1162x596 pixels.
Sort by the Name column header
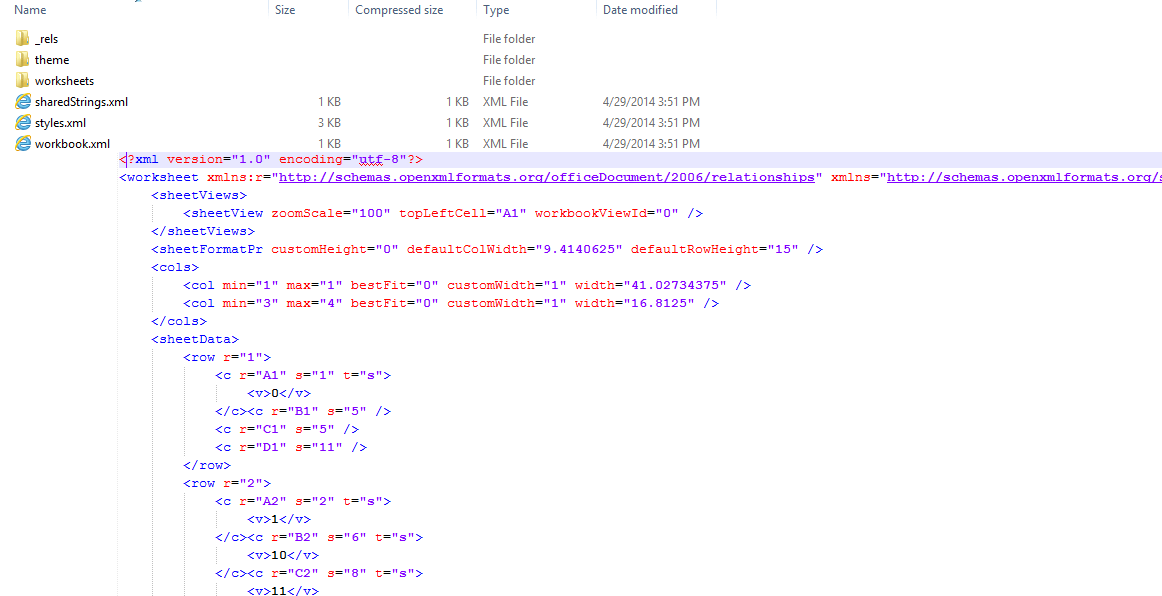30,10
